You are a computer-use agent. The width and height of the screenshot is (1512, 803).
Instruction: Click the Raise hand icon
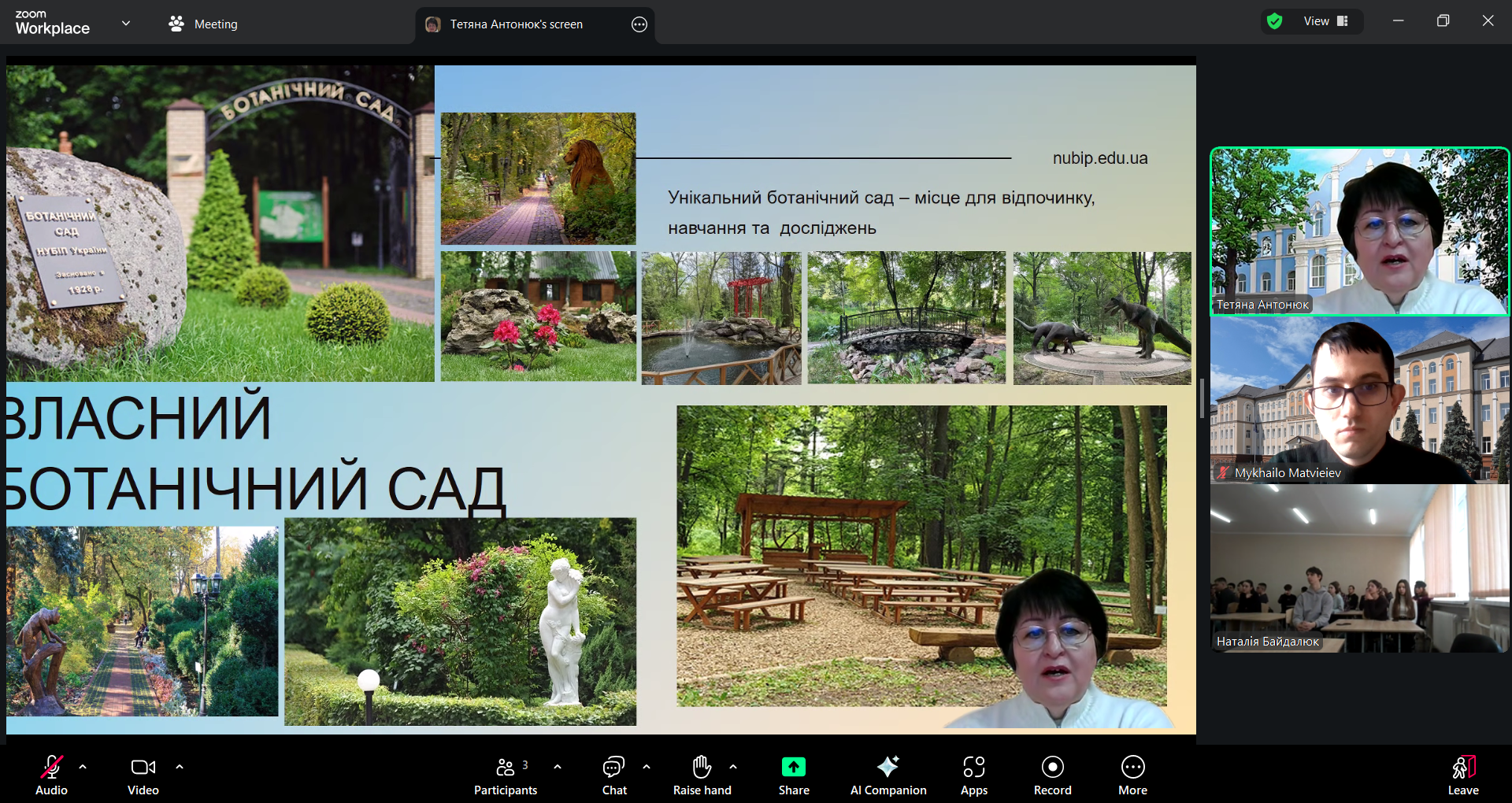coord(702,775)
